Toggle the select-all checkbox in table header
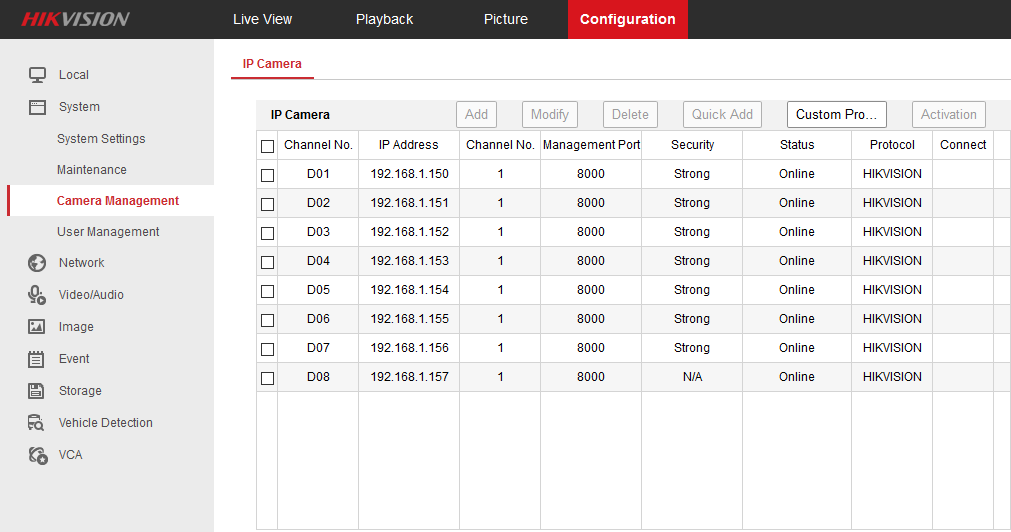 tap(267, 146)
